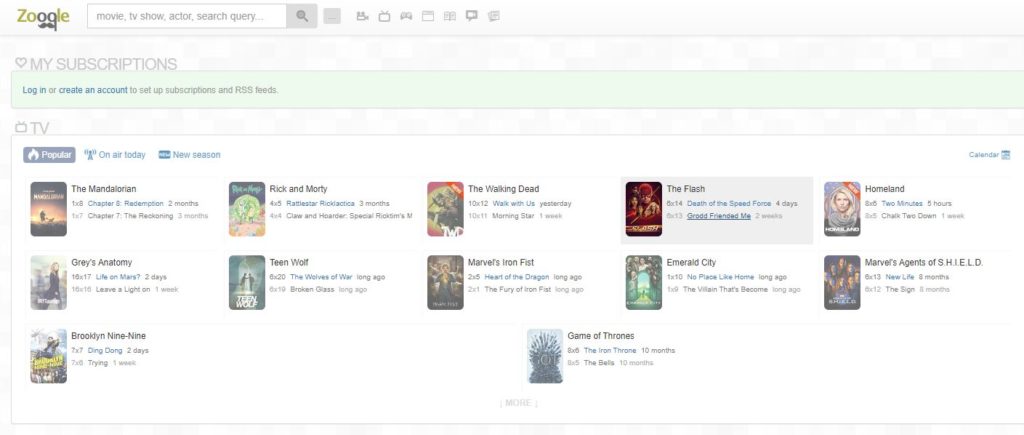Click the magnifier search button
The height and width of the screenshot is (435, 1024).
(302, 16)
